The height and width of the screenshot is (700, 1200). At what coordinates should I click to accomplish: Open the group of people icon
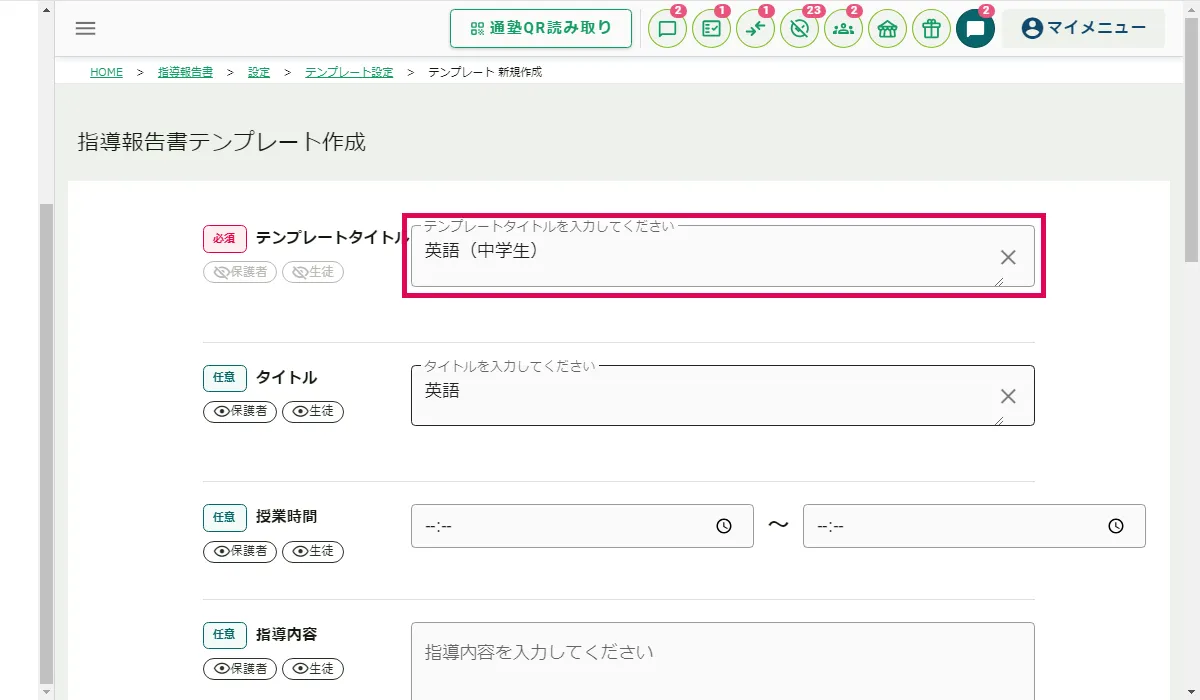[x=844, y=29]
